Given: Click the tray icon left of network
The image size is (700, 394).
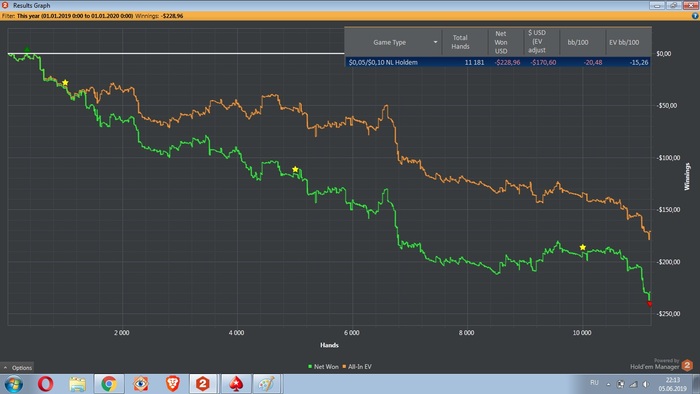Looking at the screenshot, I should point(621,384).
